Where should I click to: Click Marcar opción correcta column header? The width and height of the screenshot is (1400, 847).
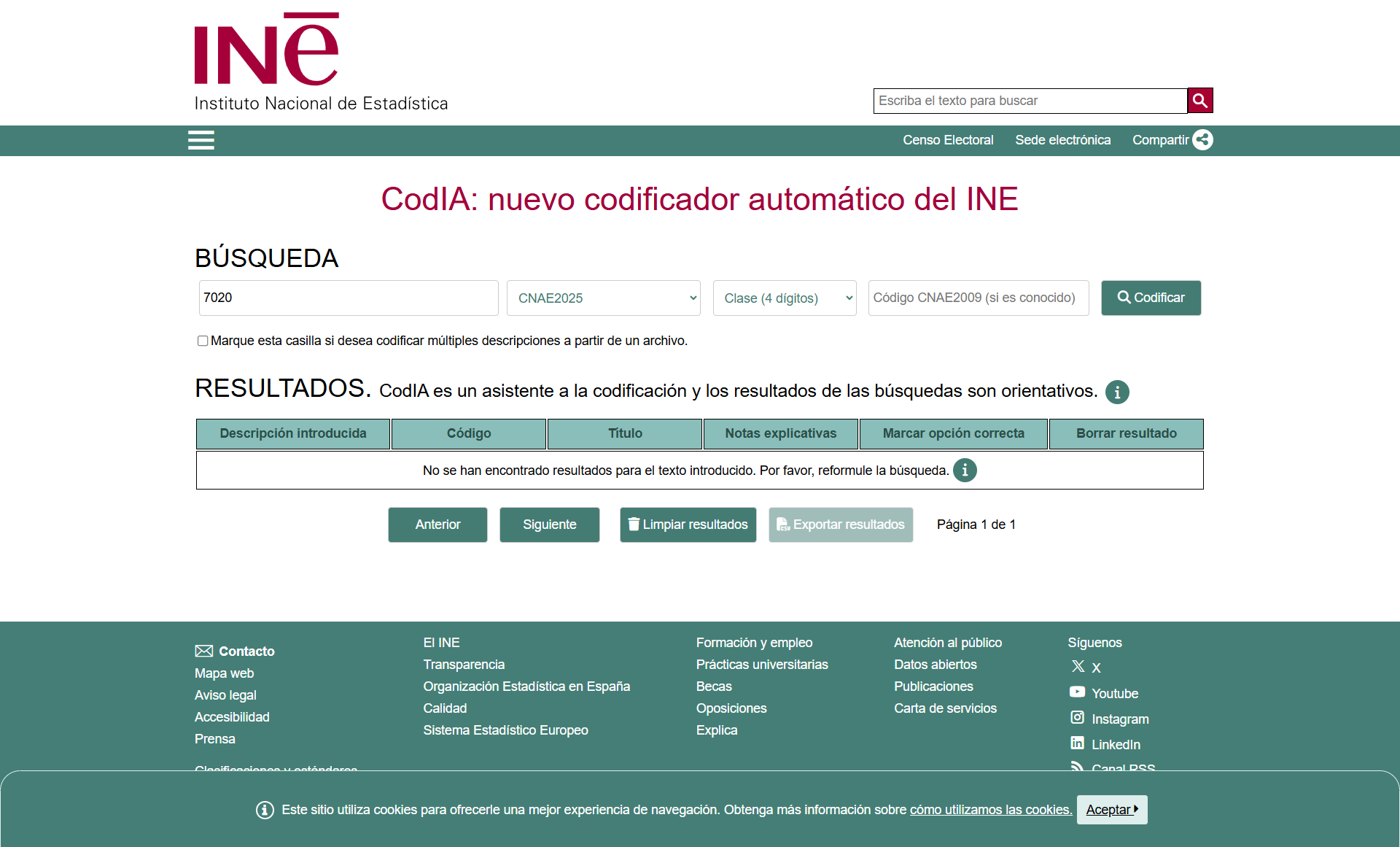pyautogui.click(x=954, y=433)
